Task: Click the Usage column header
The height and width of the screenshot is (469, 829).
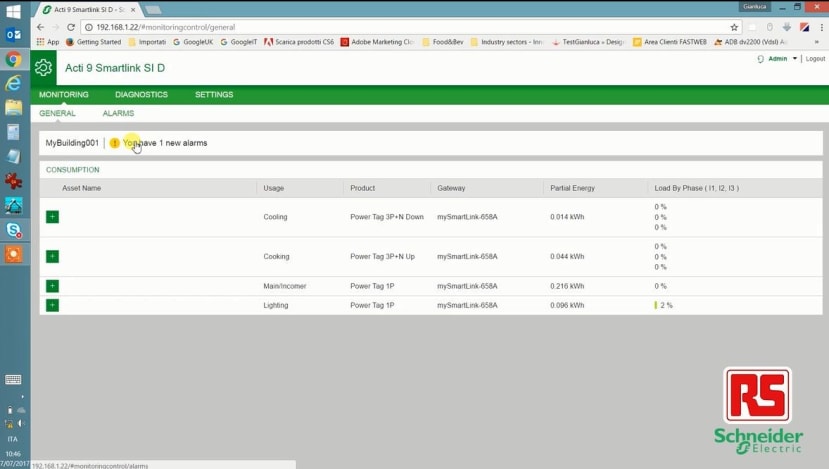Action: tap(274, 188)
